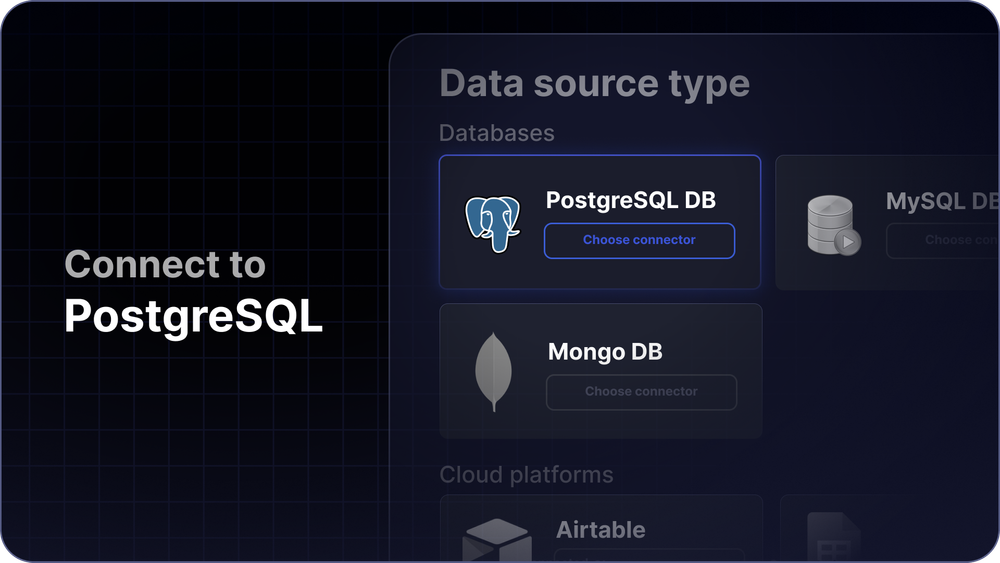Click the Airtable box logo
This screenshot has width=1000, height=563.
coord(496,540)
